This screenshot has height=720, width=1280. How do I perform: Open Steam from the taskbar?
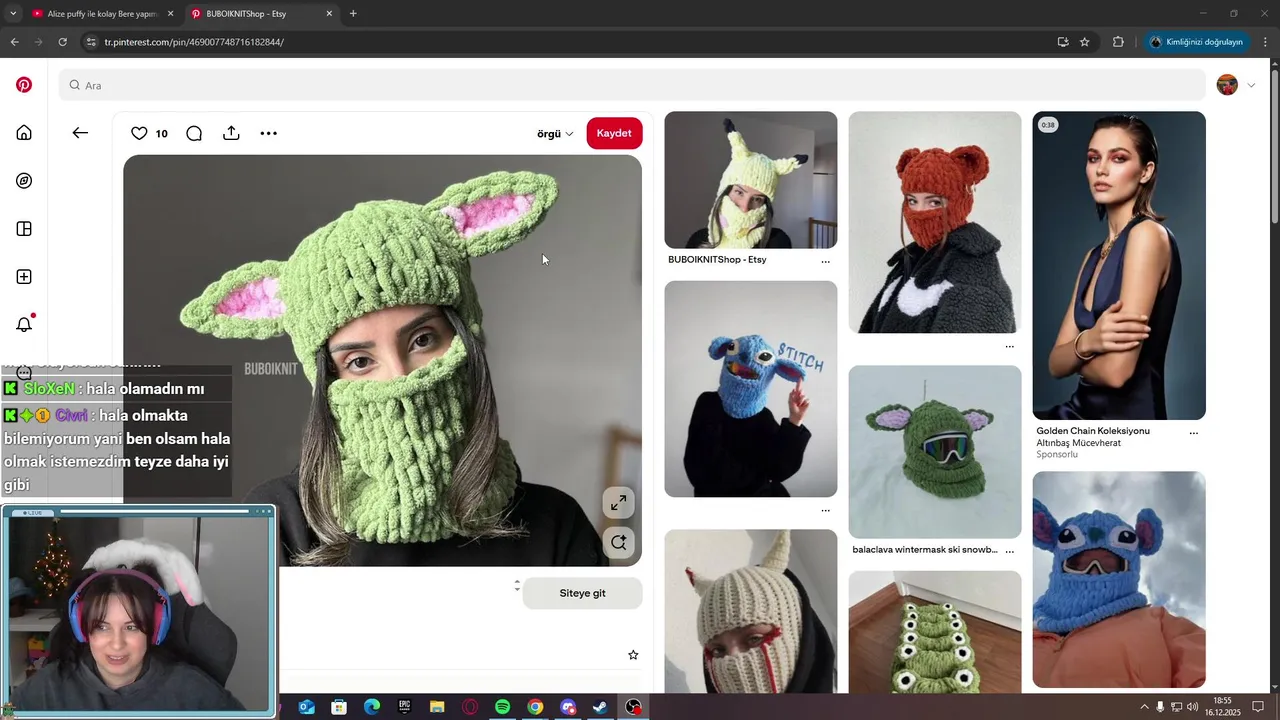click(600, 707)
